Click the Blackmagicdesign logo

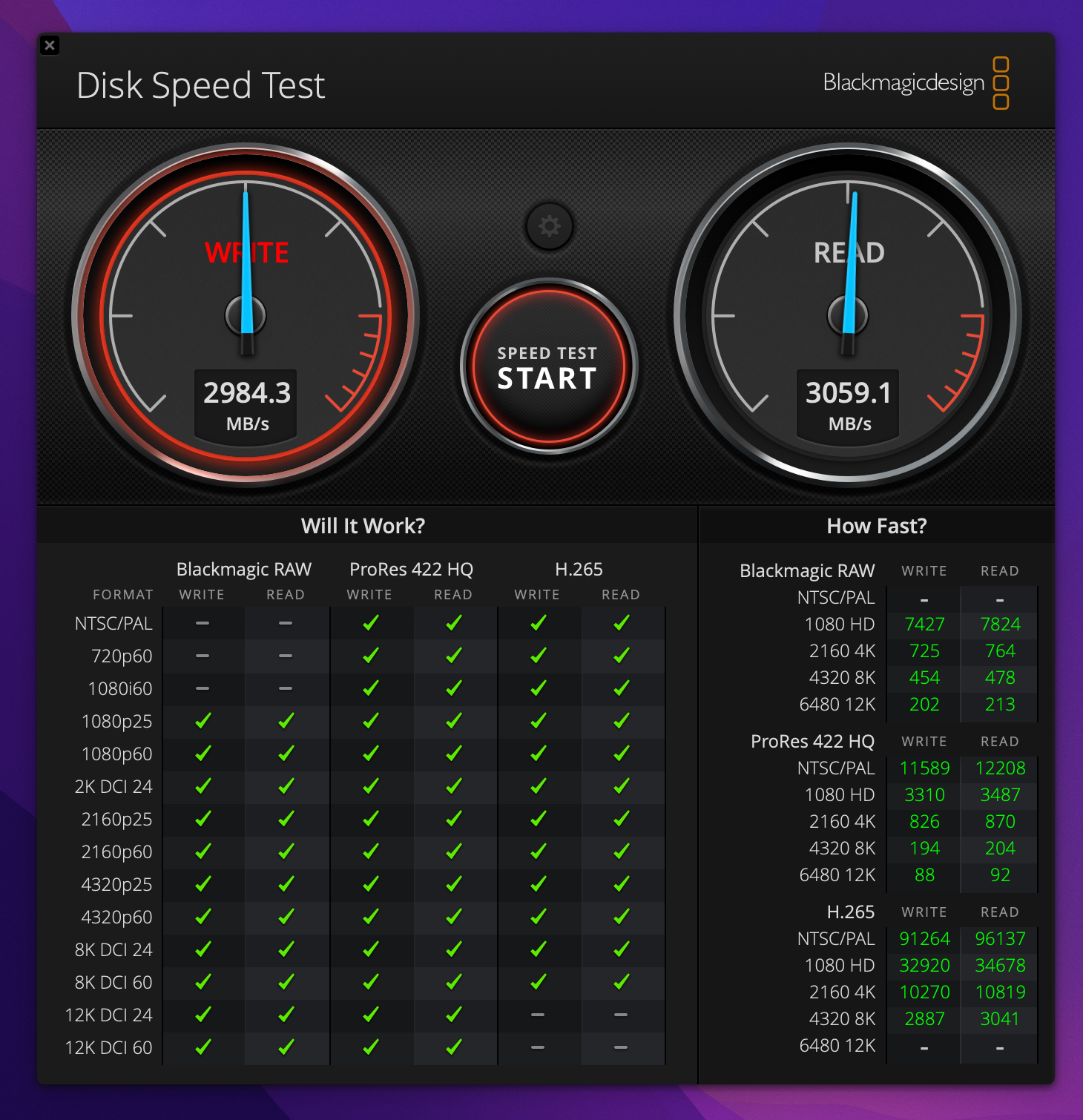[x=915, y=82]
